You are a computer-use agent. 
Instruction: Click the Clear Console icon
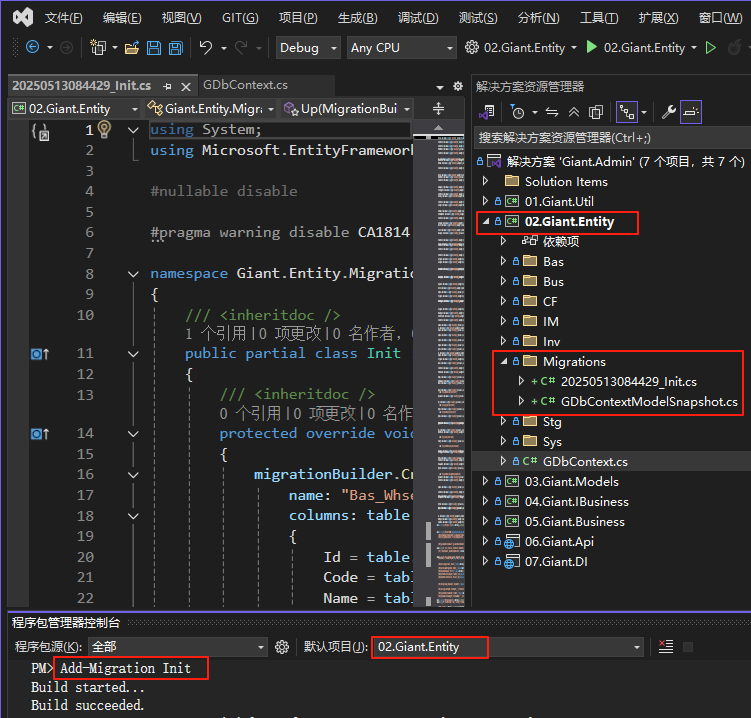(666, 647)
